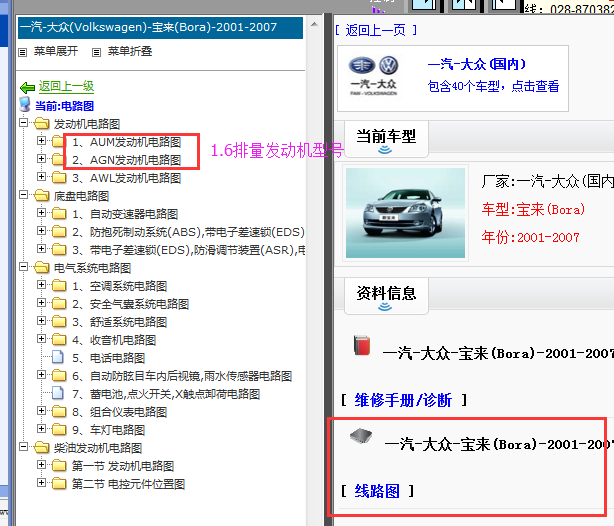Click the 返回上一页 link
This screenshot has height=526, width=614.
[376, 30]
